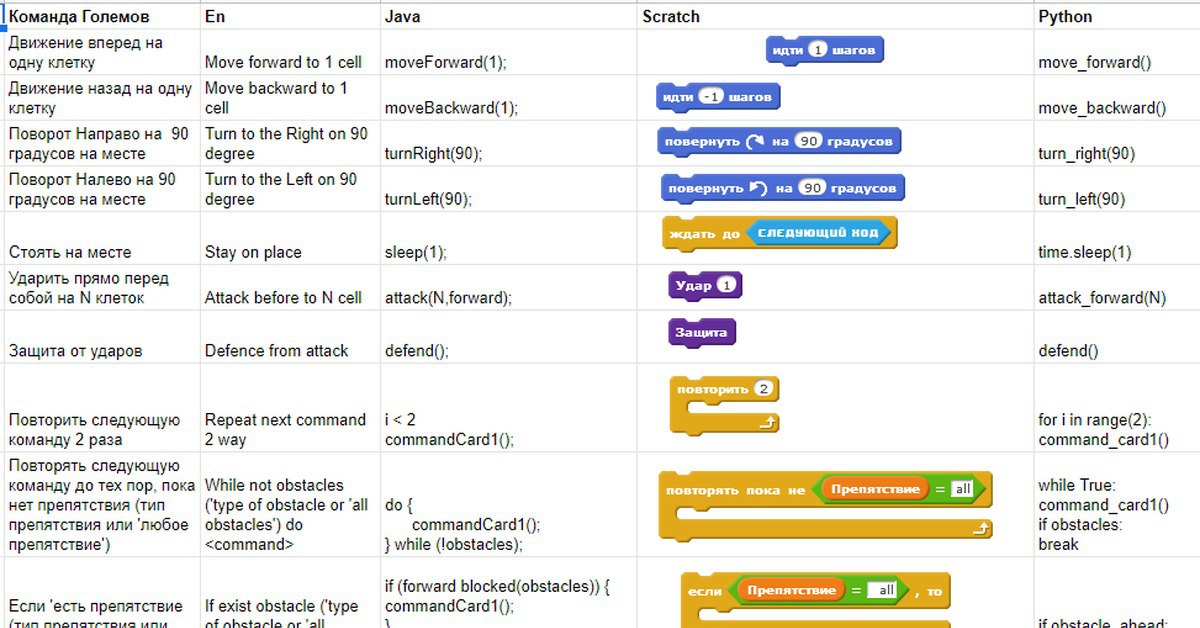Select cell 'Движение вперед на одну клетку'

pyautogui.click(x=101, y=52)
